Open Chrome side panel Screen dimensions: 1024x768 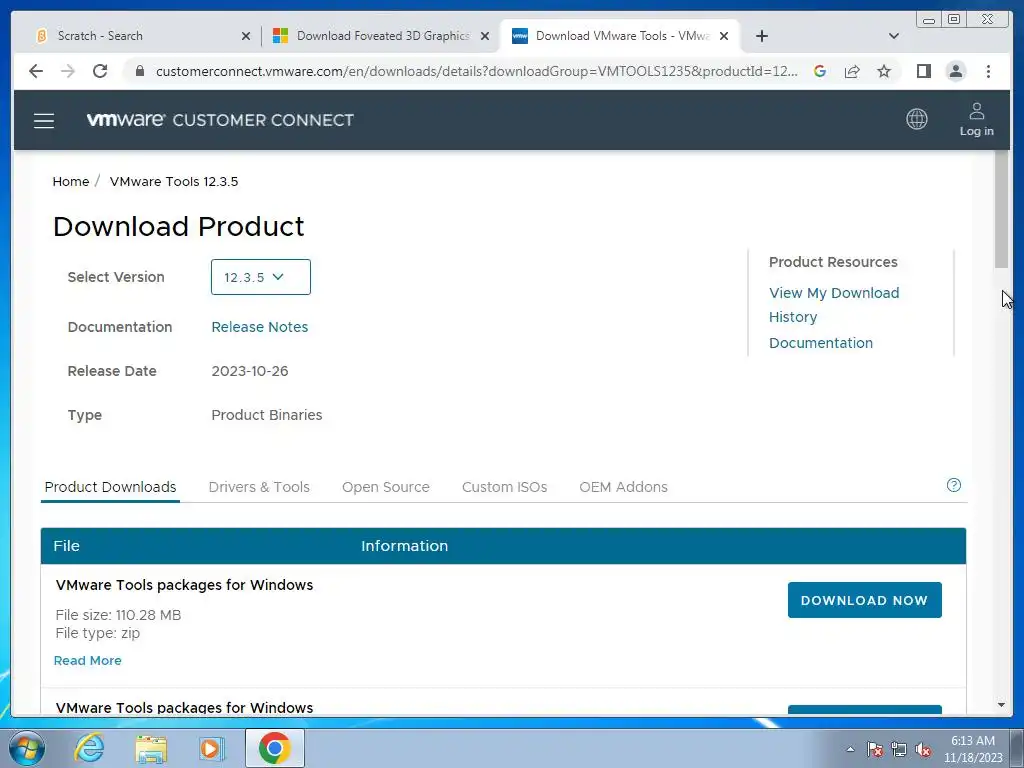coord(923,71)
